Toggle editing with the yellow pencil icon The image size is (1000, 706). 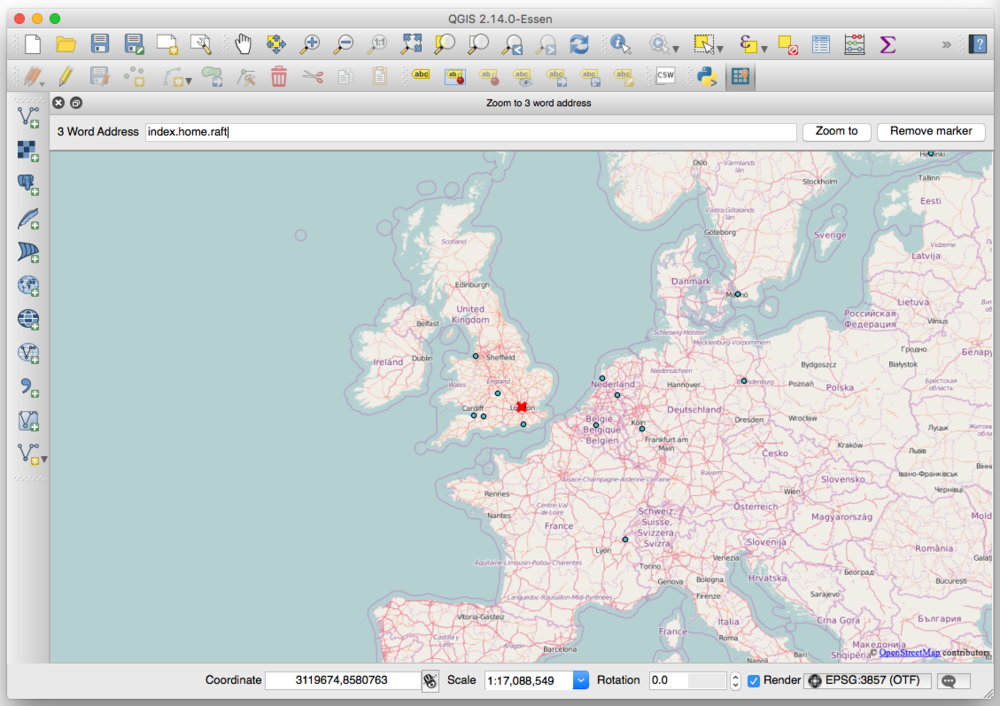[x=66, y=77]
